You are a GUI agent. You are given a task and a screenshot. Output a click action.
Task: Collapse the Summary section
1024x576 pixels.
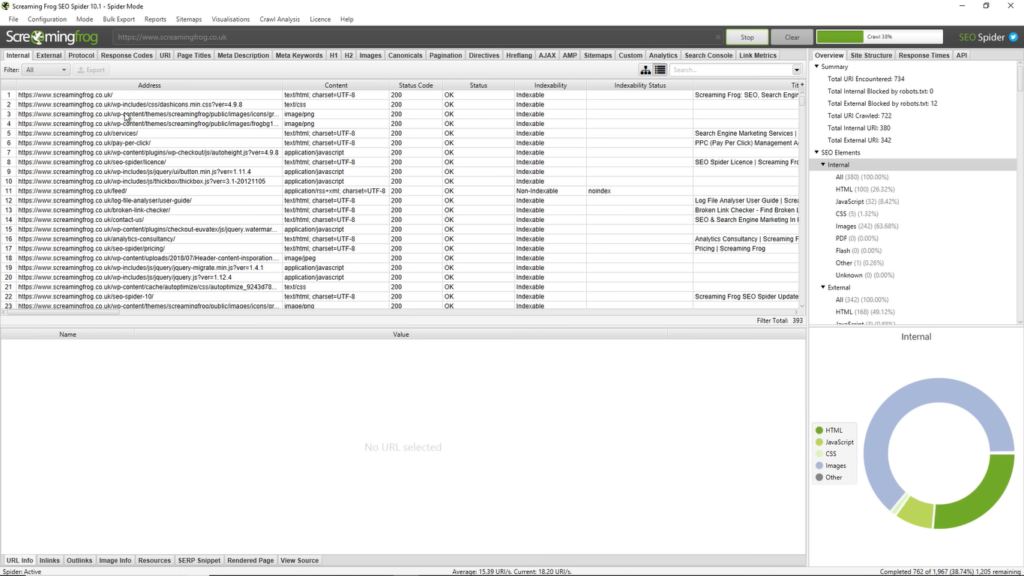click(816, 67)
